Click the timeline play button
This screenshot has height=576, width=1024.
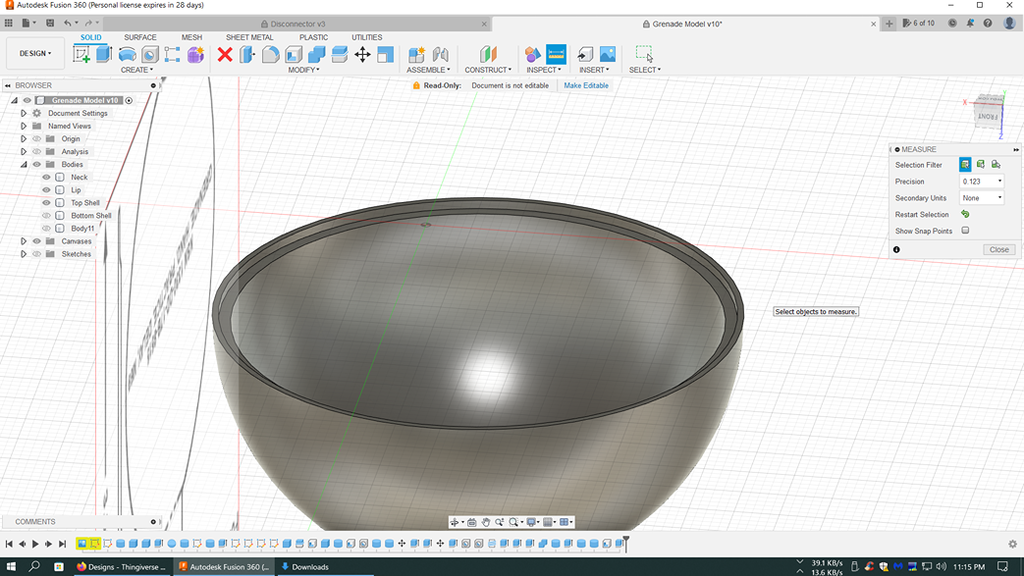click(x=35, y=544)
